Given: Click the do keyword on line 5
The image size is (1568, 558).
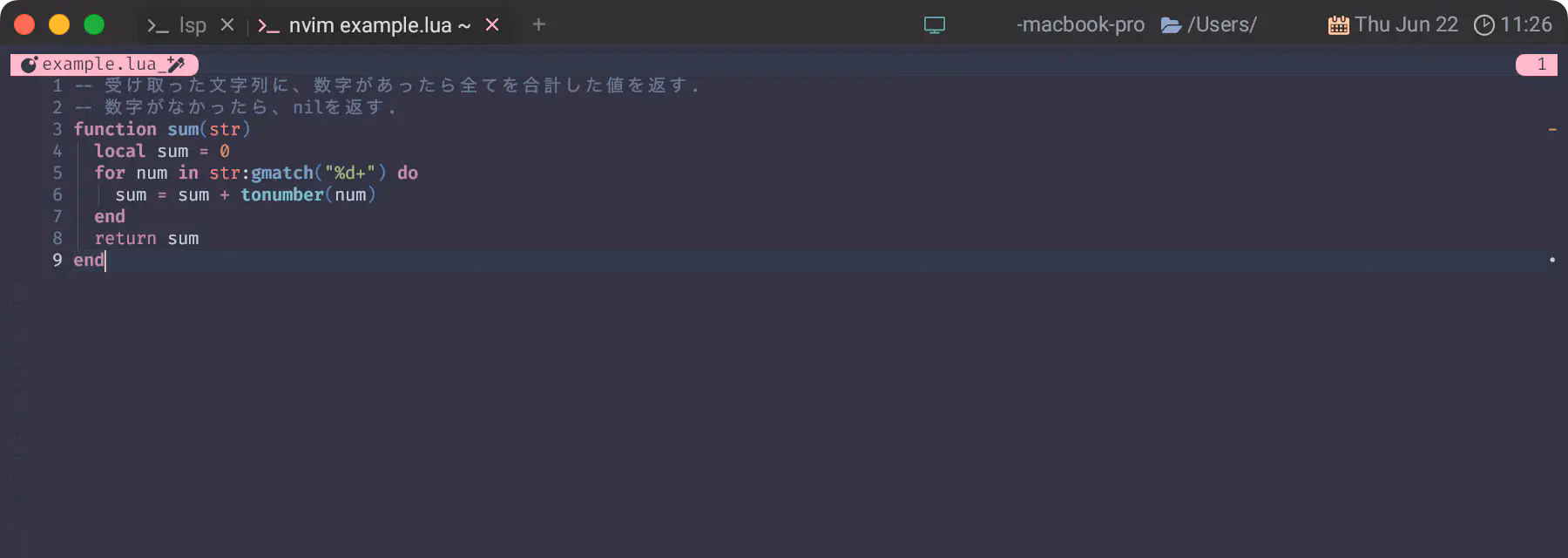Looking at the screenshot, I should tap(408, 173).
